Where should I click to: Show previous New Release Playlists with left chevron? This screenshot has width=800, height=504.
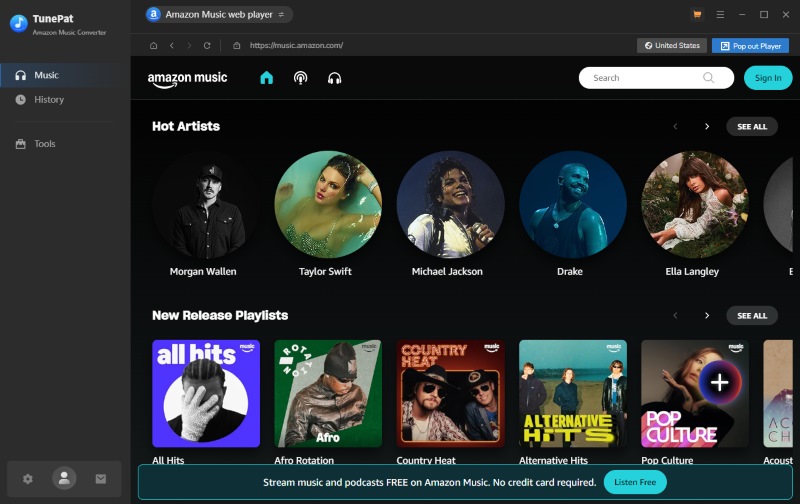[675, 316]
